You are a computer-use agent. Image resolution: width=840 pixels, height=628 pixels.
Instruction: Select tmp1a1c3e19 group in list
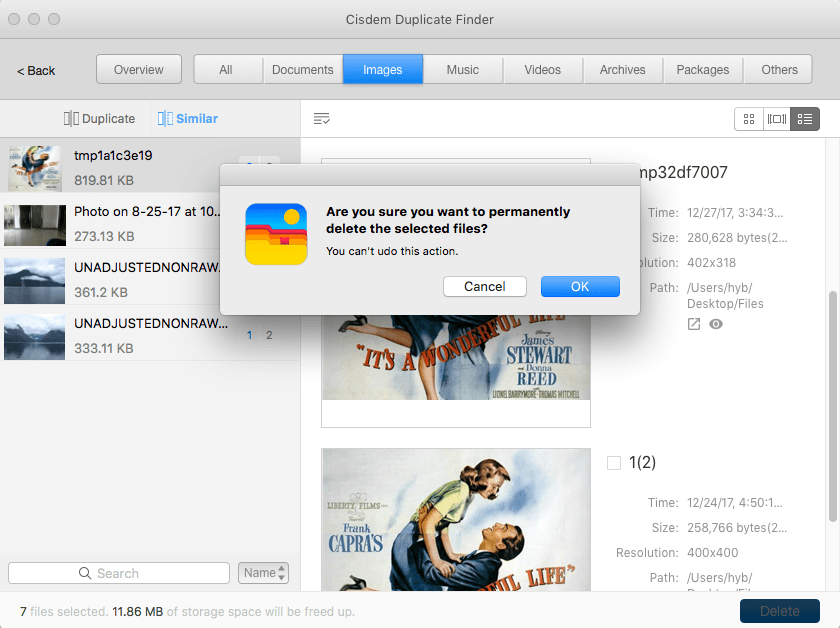(x=150, y=167)
